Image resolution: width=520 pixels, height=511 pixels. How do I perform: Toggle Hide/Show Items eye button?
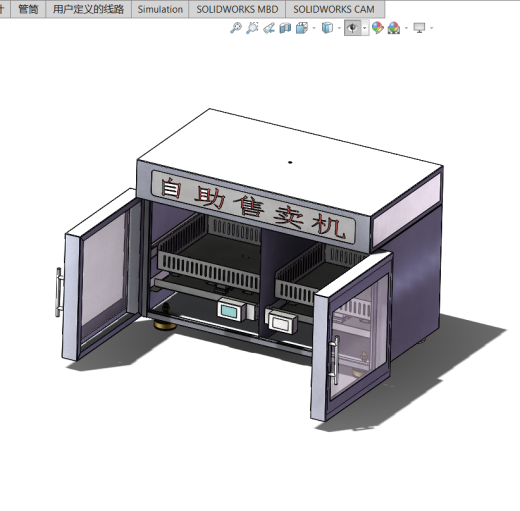click(x=352, y=28)
